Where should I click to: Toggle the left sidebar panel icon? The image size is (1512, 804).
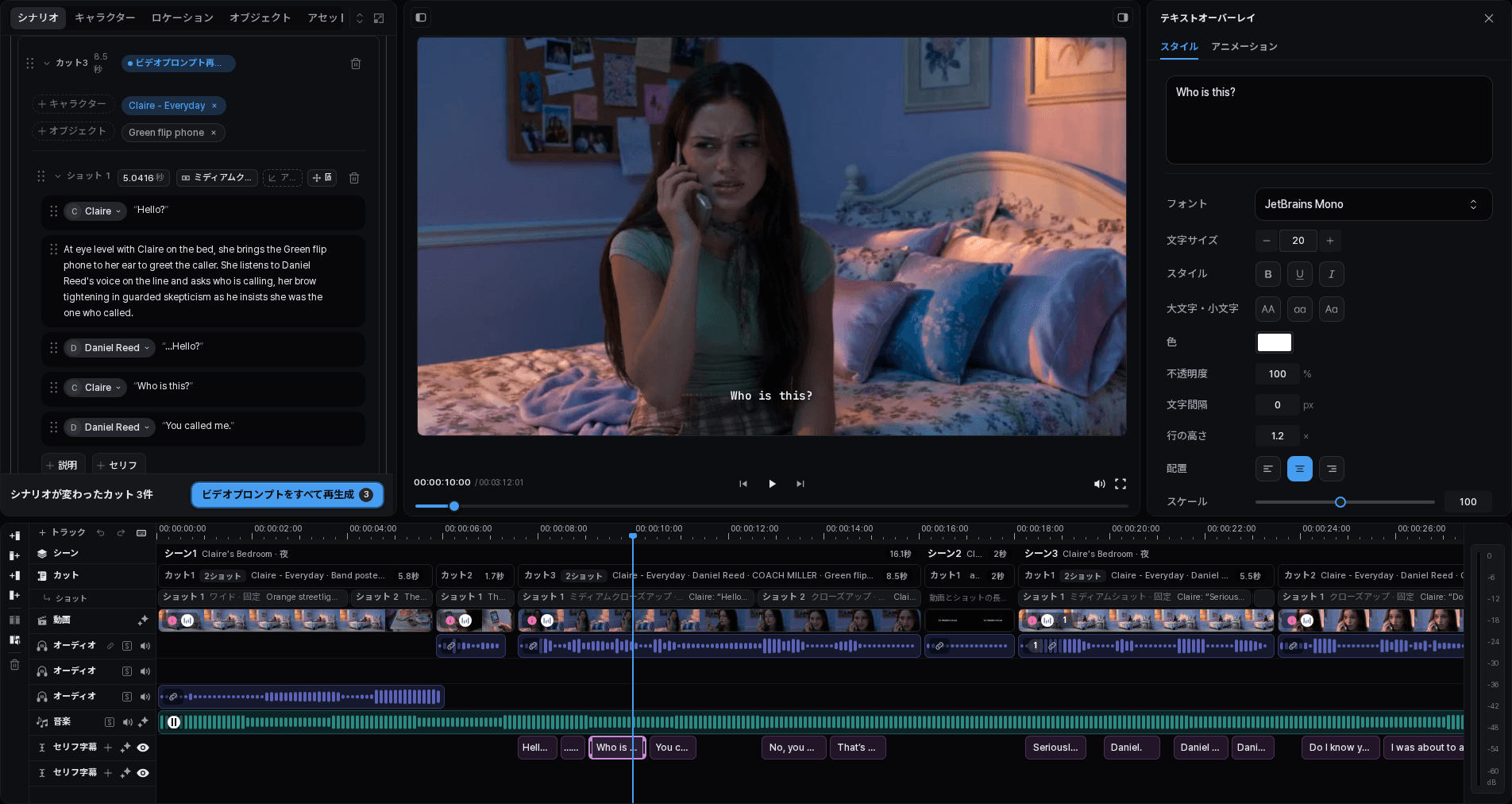pyautogui.click(x=421, y=17)
